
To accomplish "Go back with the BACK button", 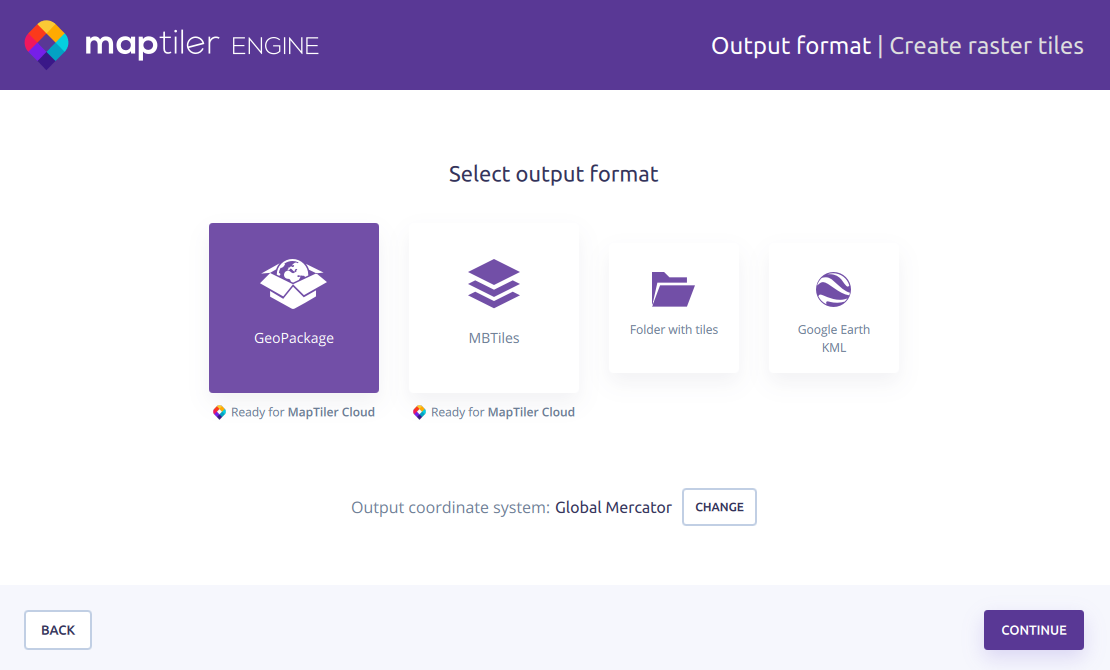I will pyautogui.click(x=58, y=630).
